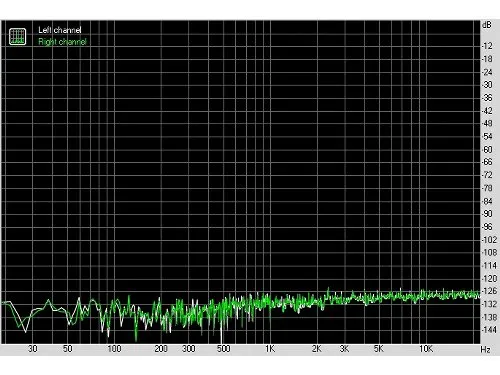
Task: Click the 200 frequency axis label
Action: pos(161,349)
